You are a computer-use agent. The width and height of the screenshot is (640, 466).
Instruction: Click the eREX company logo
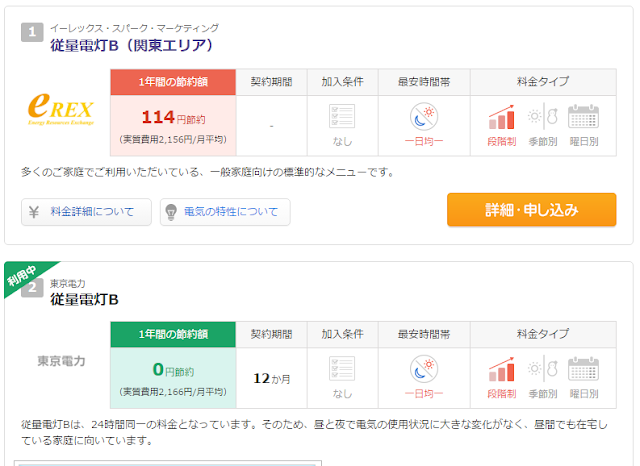pos(61,109)
